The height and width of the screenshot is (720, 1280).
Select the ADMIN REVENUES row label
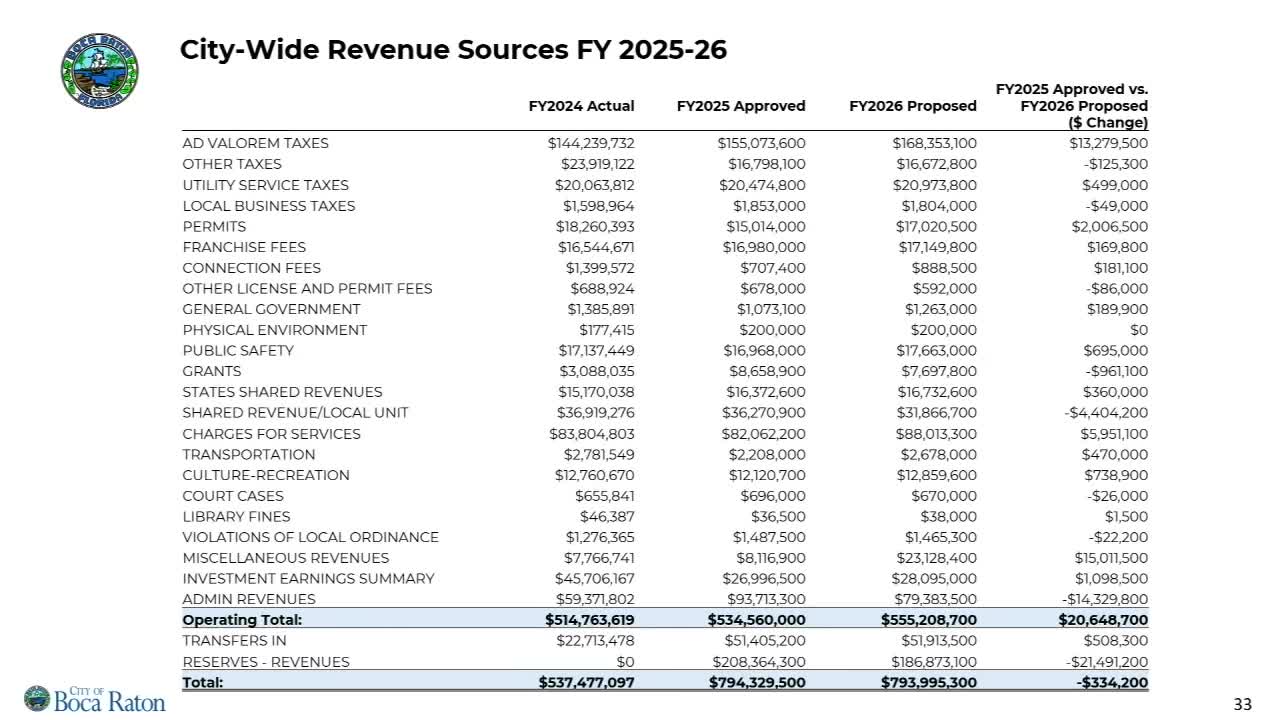[x=249, y=600]
